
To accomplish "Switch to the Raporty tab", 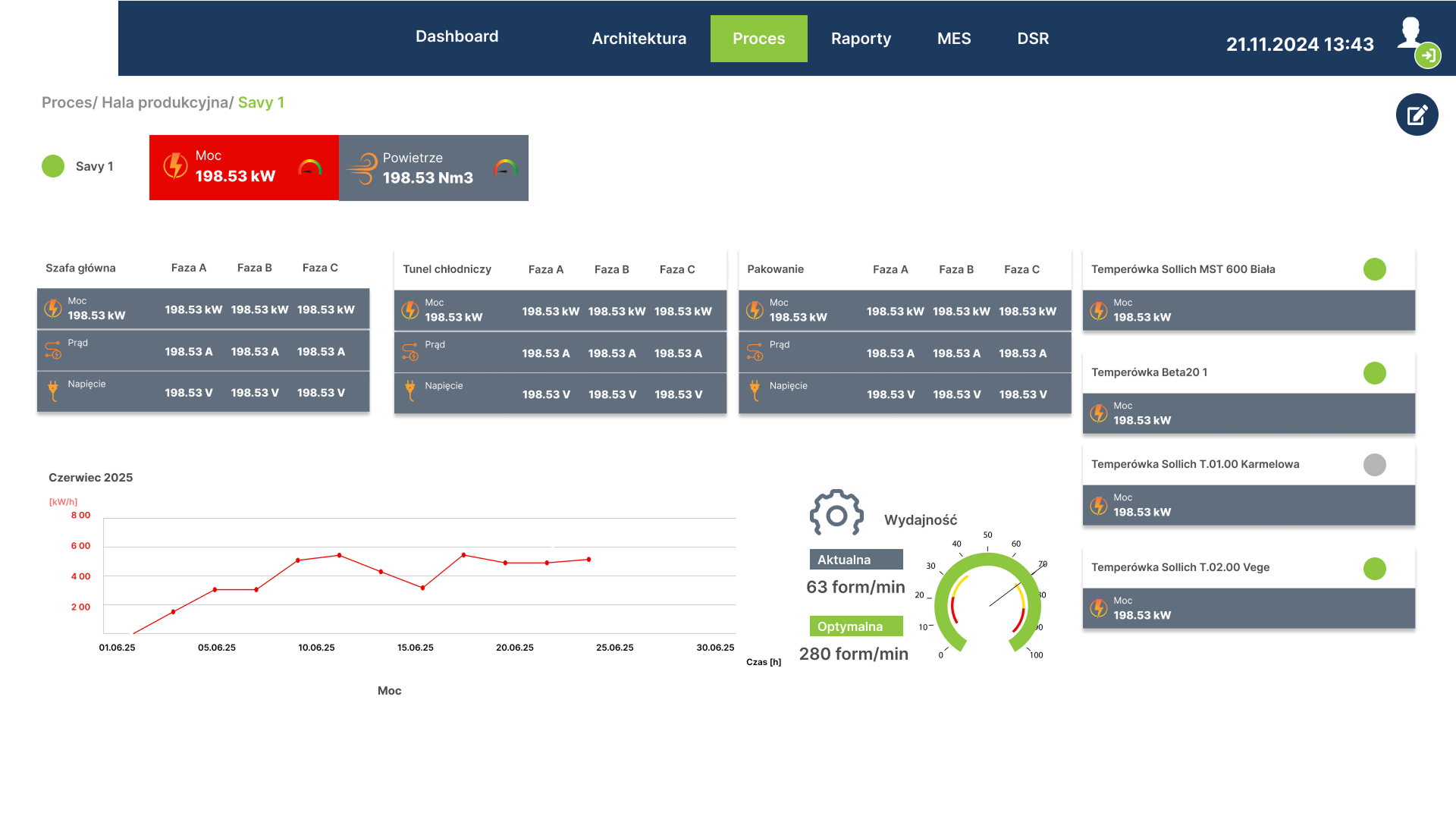I will (861, 39).
